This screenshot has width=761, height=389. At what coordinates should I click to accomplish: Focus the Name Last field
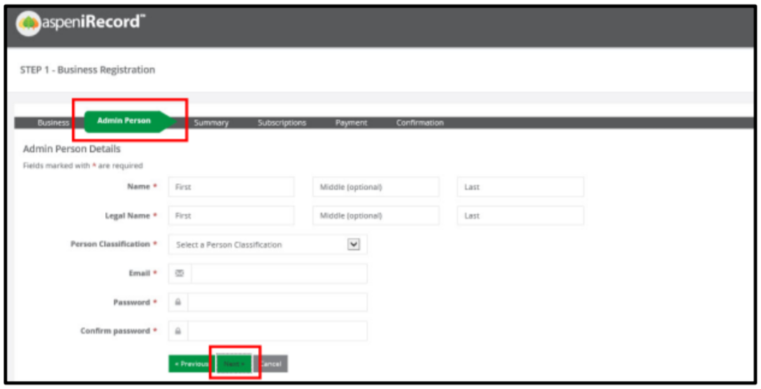pos(520,187)
